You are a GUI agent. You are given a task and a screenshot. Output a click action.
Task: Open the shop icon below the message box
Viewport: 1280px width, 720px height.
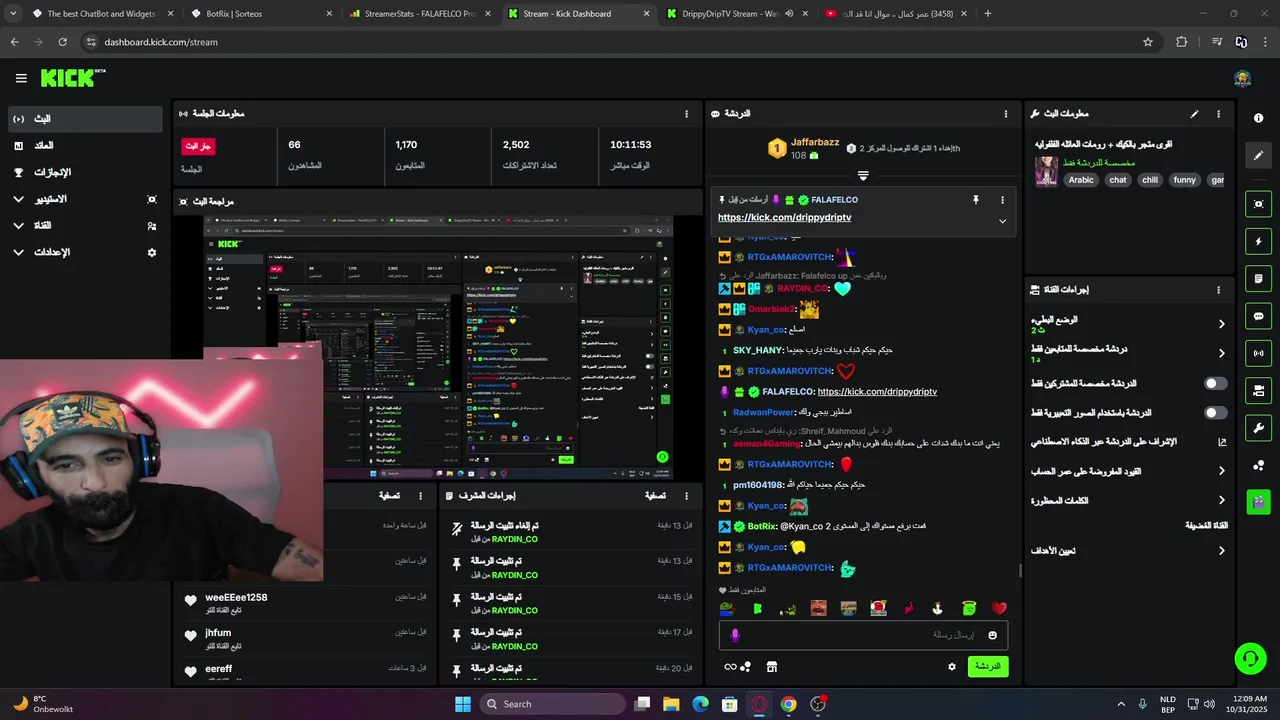(x=772, y=667)
